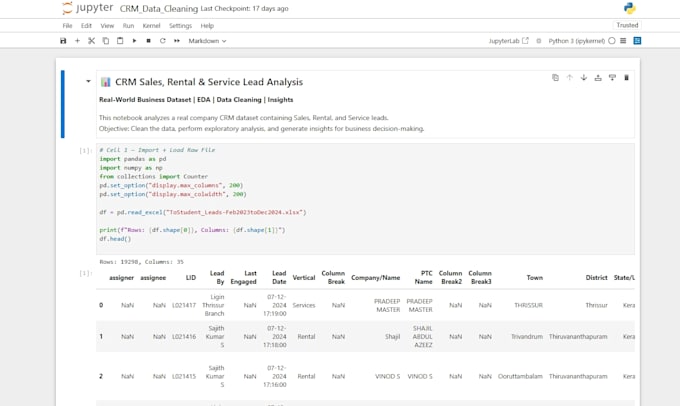The height and width of the screenshot is (406, 680).
Task: Paste cell from the clipboard icon
Action: pyautogui.click(x=120, y=41)
